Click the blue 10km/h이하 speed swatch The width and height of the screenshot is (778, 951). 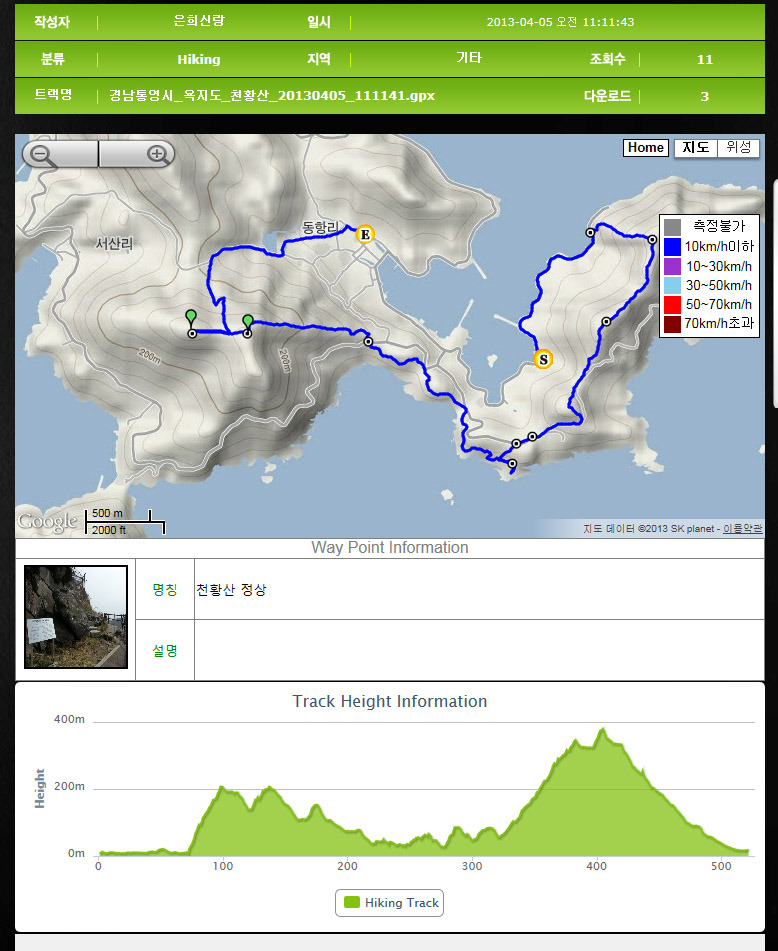(672, 246)
